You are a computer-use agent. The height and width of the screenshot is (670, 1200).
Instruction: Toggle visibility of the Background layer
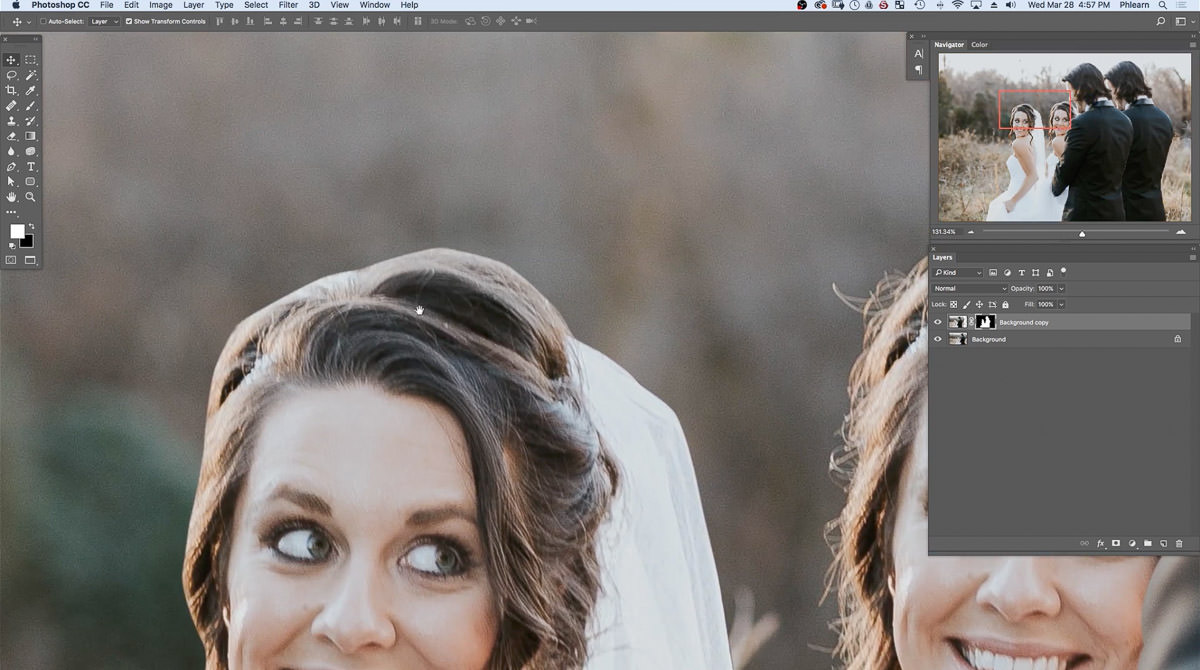tap(938, 339)
